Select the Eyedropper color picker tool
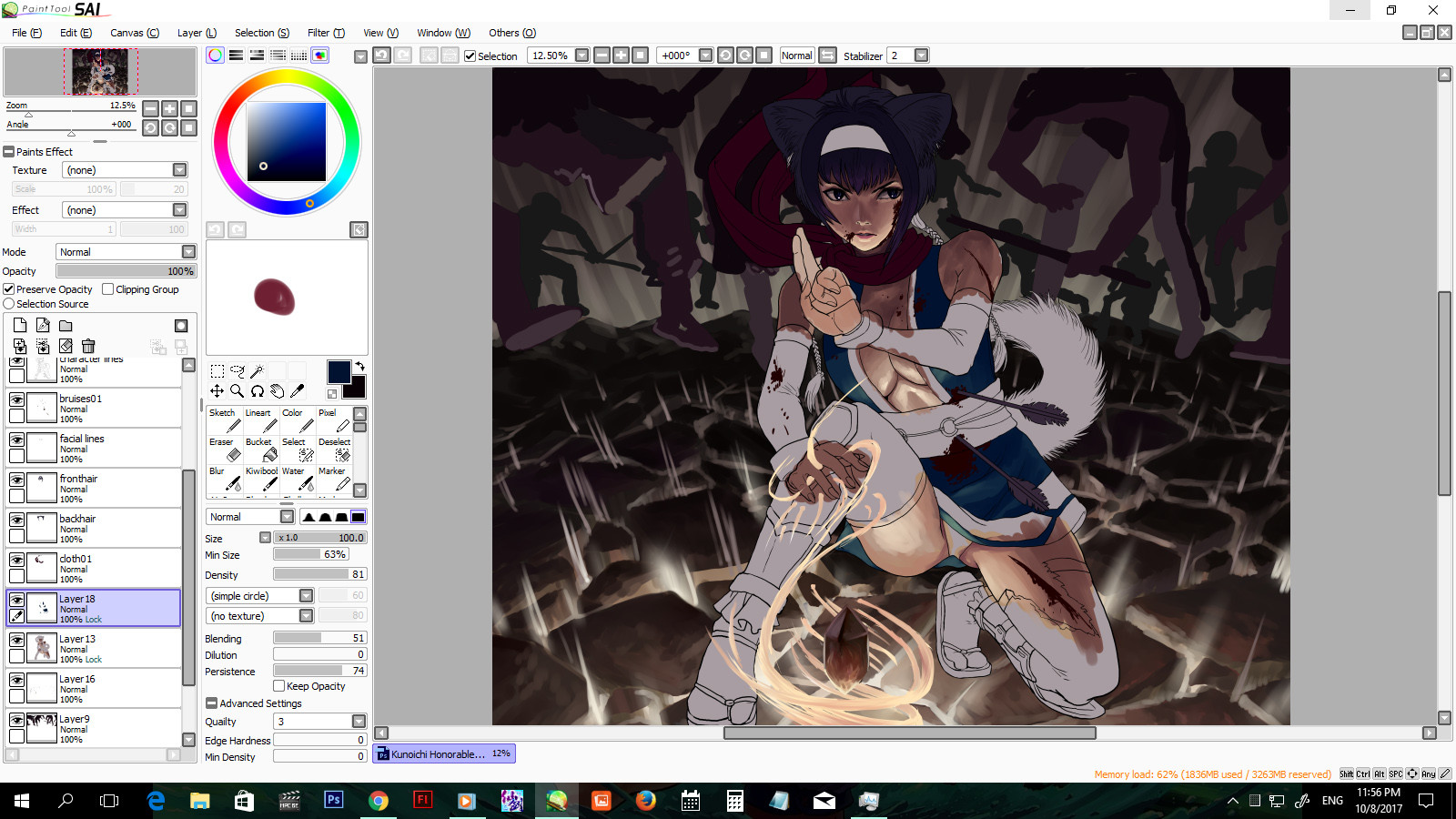The width and height of the screenshot is (1456, 819). point(297,390)
